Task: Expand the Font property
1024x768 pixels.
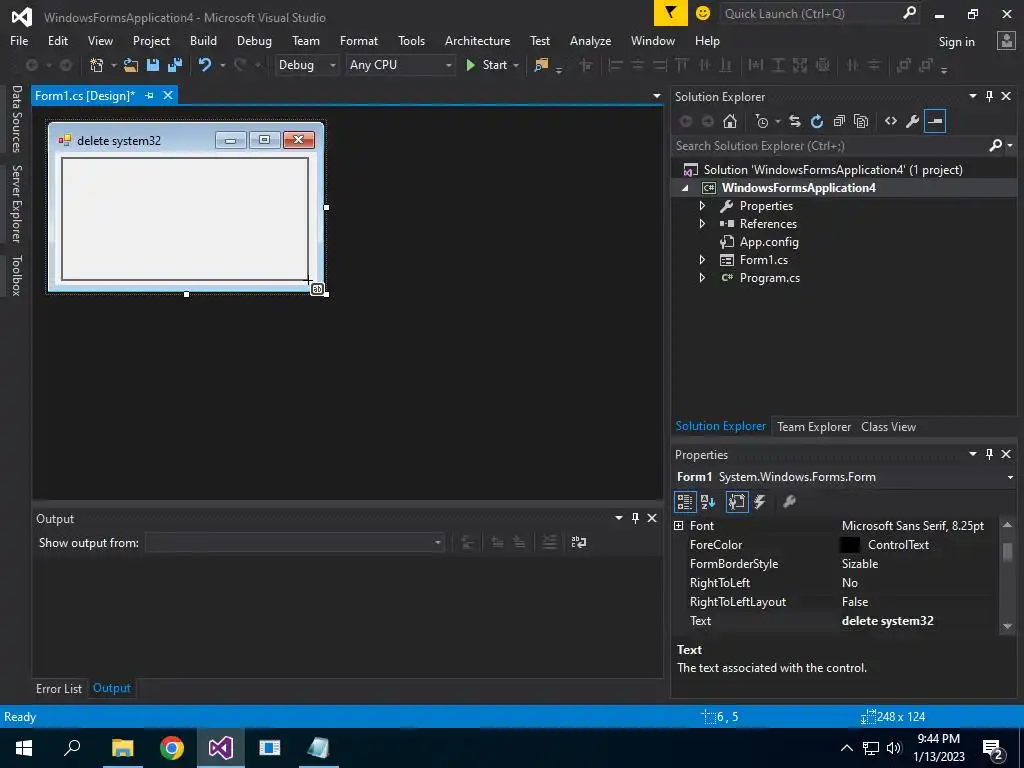Action: click(679, 526)
